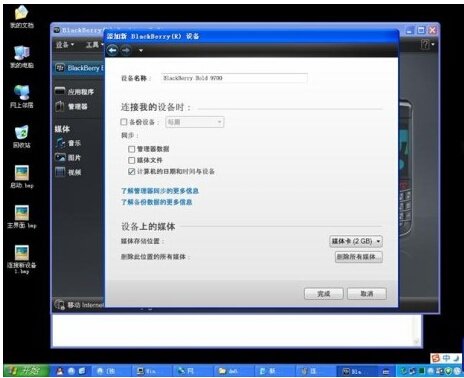Click the 开始 Start button
The width and height of the screenshot is (464, 378).
pyautogui.click(x=27, y=371)
